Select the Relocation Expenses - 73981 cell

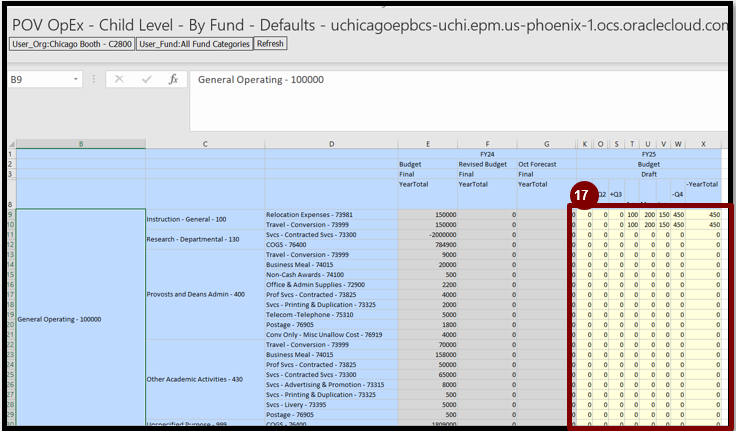pos(331,215)
